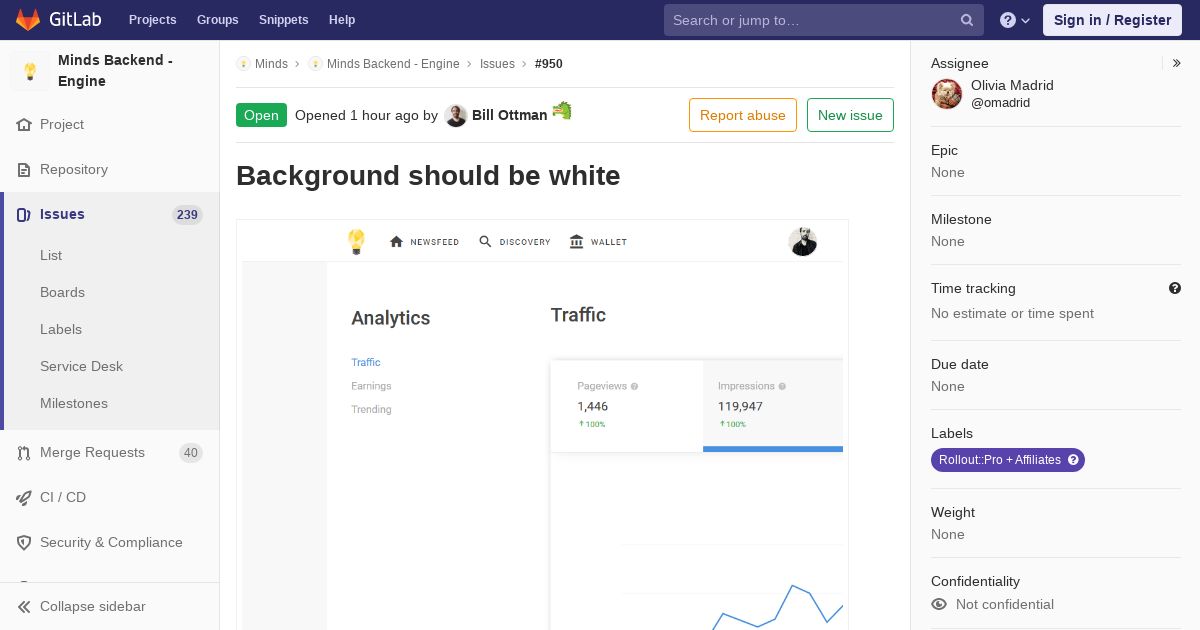Open the top Help menu item
Screen dimensions: 1200x630
click(x=342, y=20)
